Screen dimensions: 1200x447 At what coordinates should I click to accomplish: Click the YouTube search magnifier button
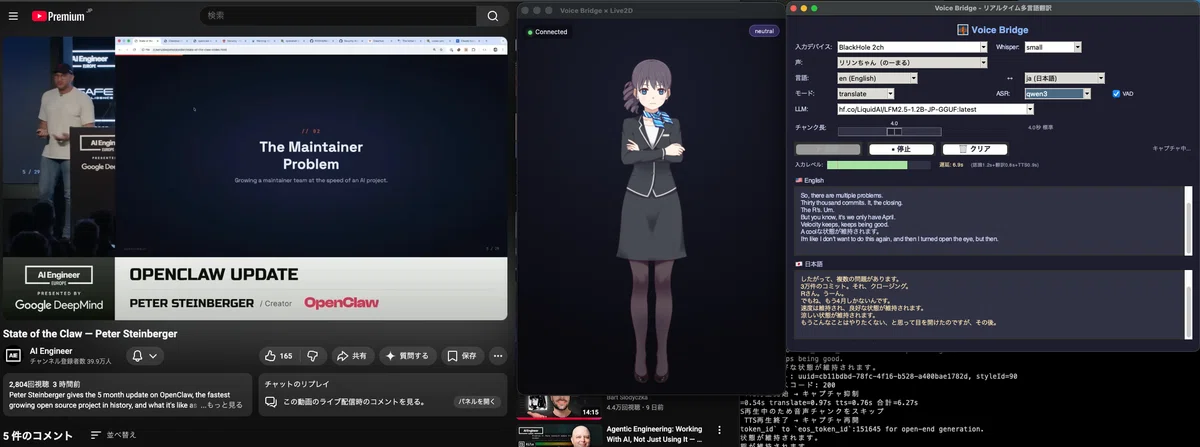(492, 16)
